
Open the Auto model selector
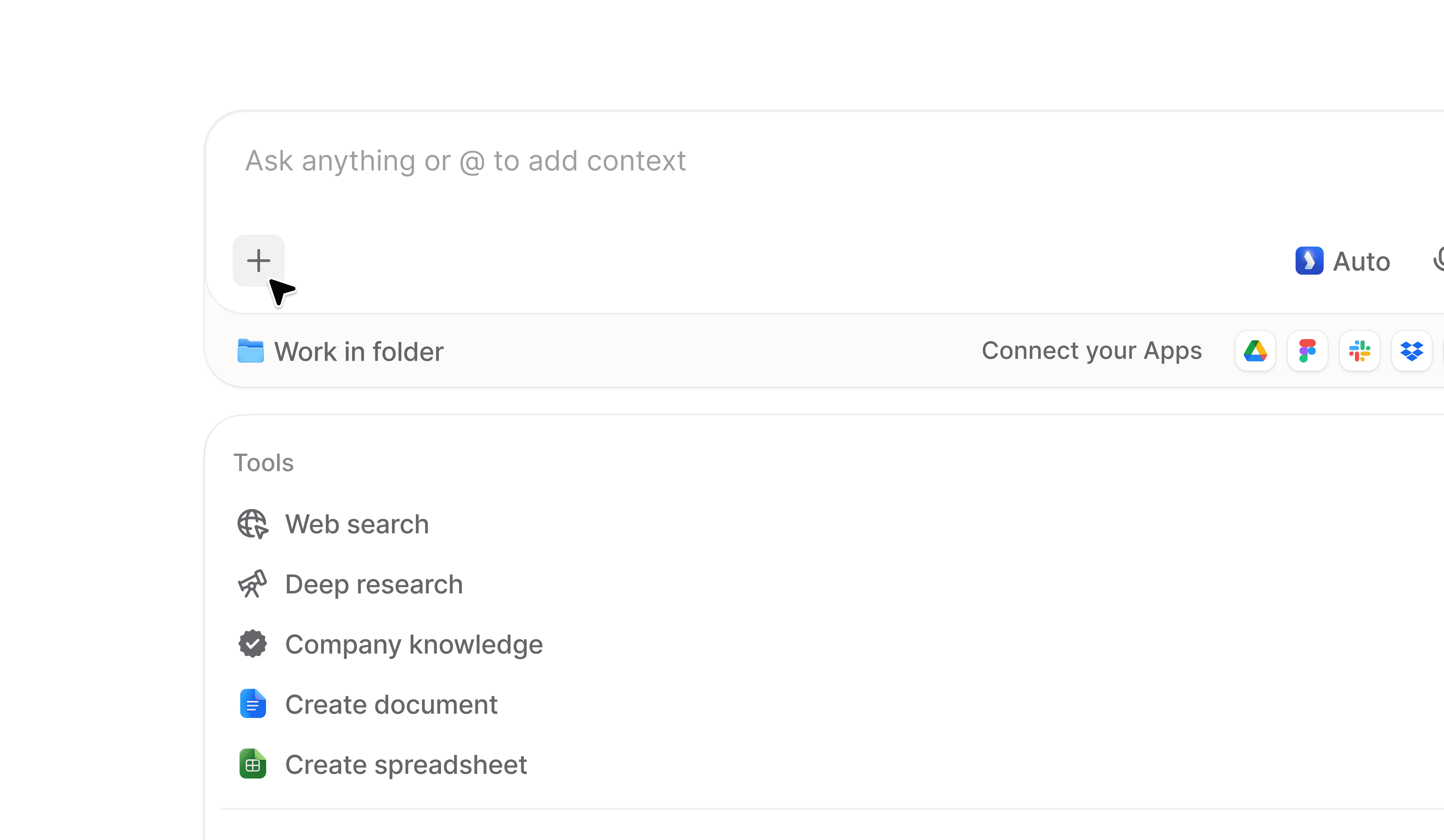click(x=1343, y=261)
